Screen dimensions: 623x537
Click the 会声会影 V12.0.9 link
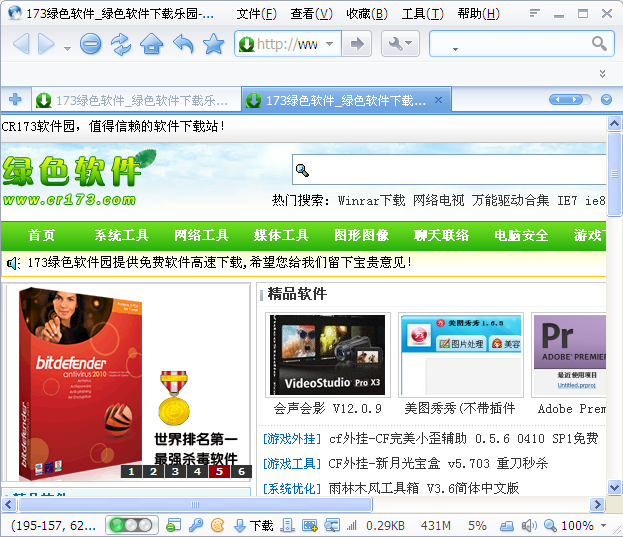point(327,408)
